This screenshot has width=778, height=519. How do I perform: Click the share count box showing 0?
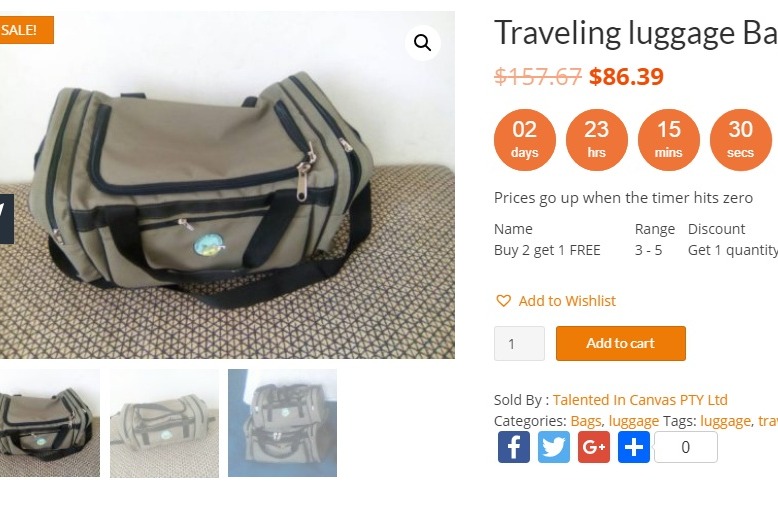coord(686,447)
